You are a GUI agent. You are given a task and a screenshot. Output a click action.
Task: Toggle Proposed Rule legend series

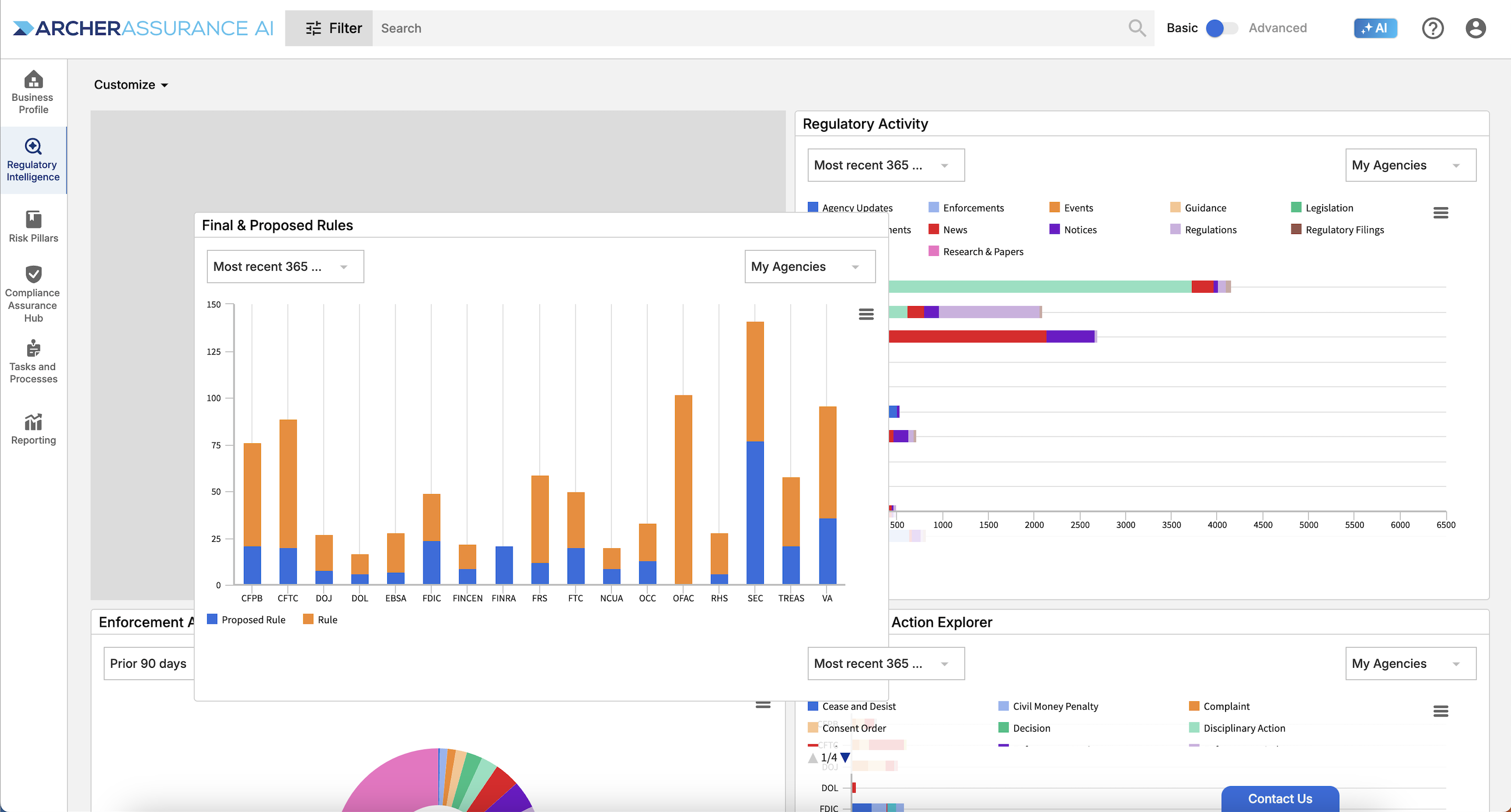click(247, 619)
